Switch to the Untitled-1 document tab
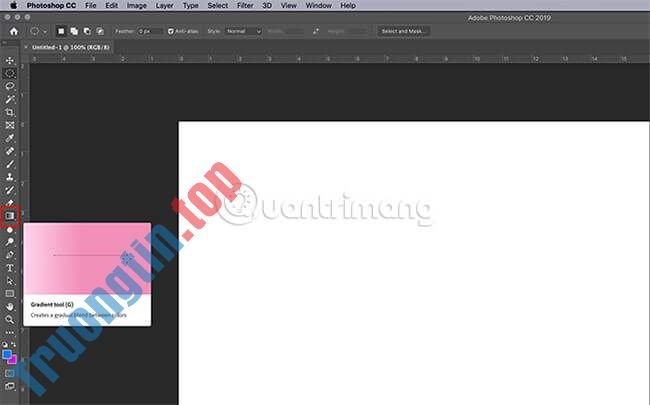The width and height of the screenshot is (650, 405). click(71, 47)
